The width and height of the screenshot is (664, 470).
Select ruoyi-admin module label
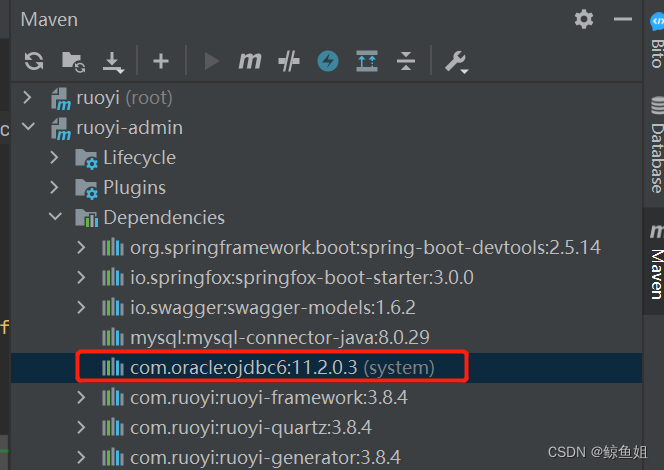(130, 128)
